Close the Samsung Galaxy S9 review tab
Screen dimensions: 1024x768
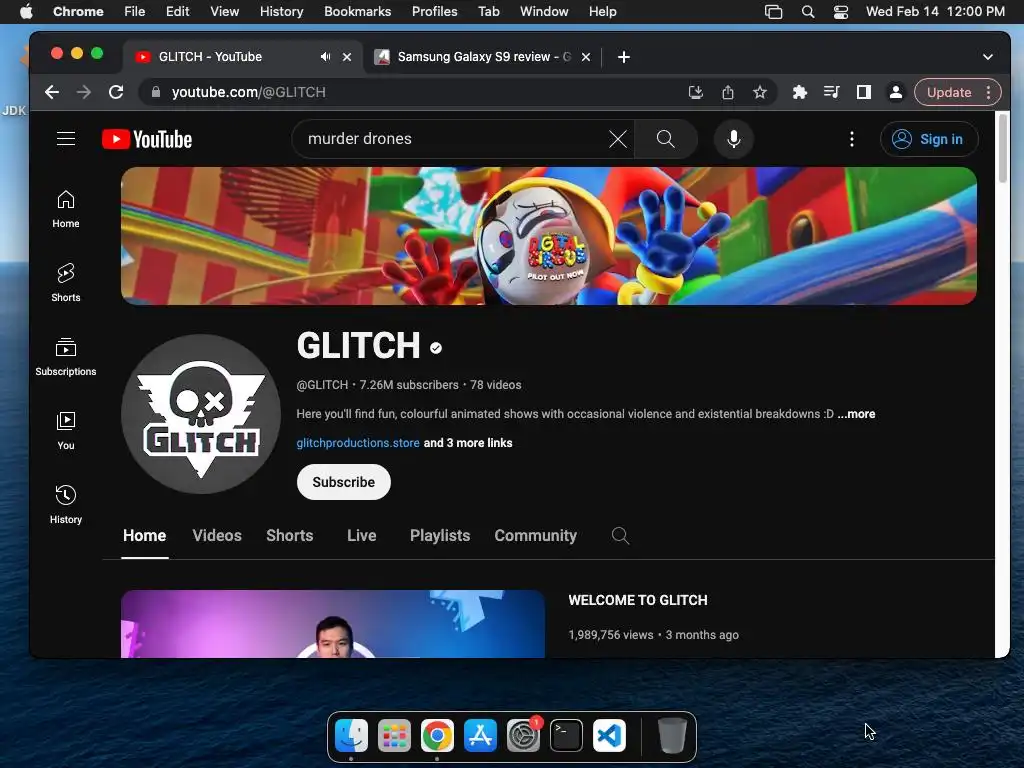click(586, 57)
